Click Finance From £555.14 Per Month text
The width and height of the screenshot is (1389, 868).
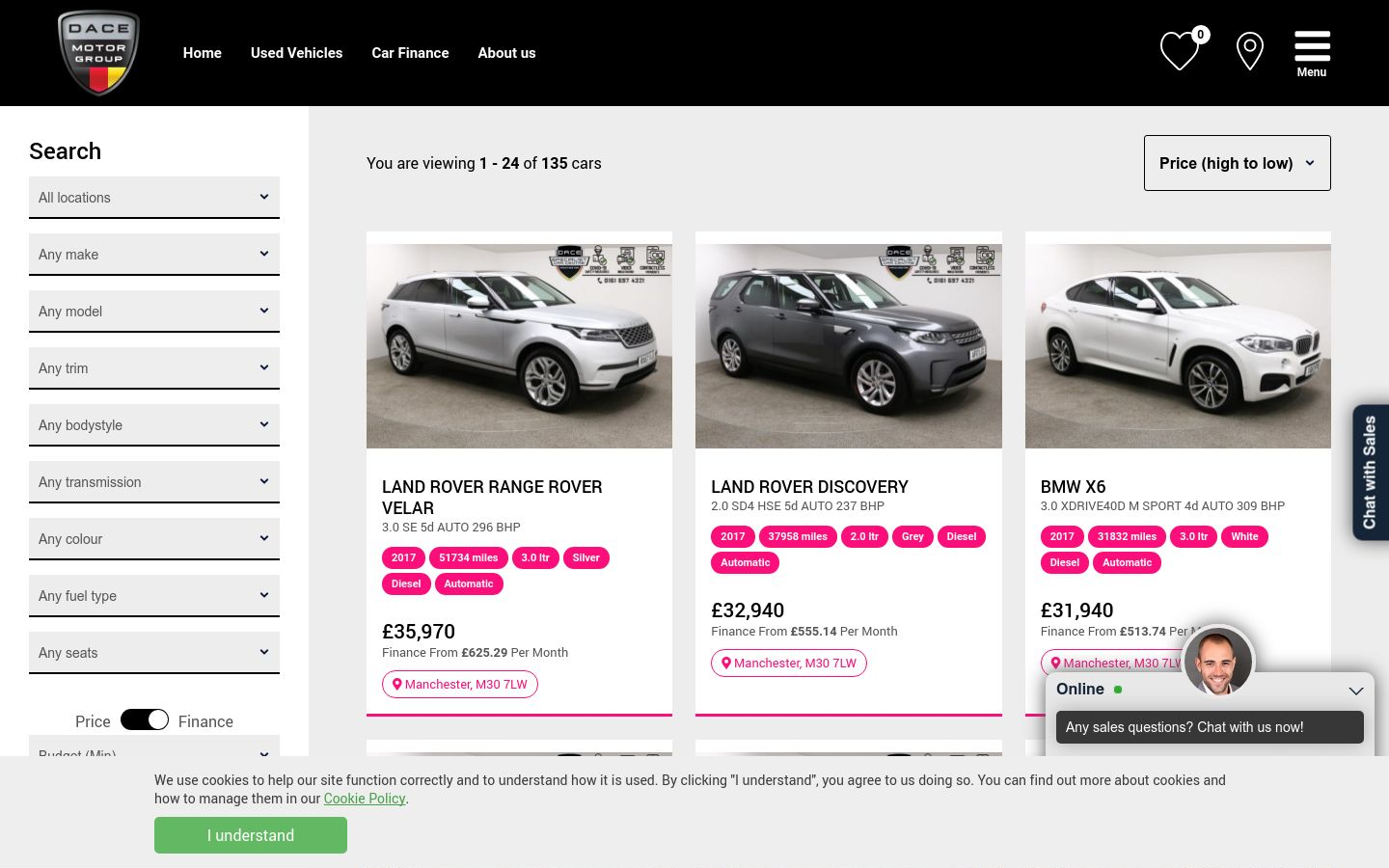point(804,632)
